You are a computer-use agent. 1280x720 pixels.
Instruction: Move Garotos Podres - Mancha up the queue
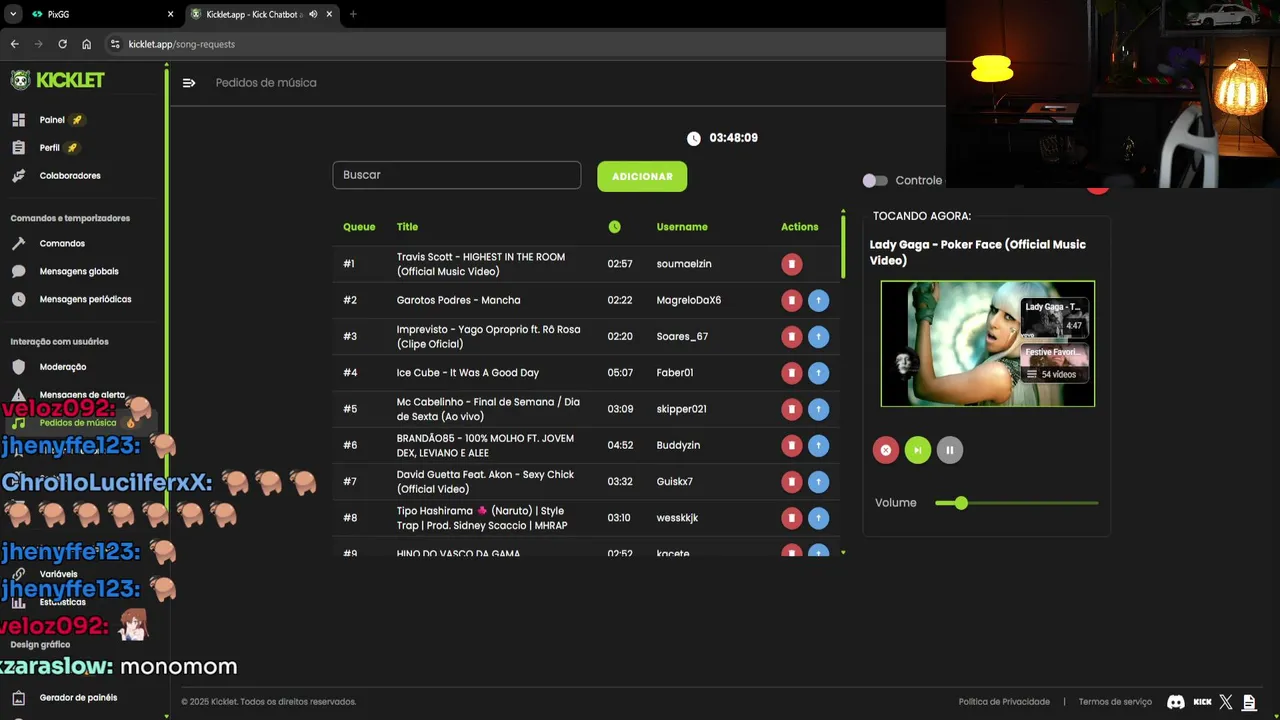click(x=818, y=300)
